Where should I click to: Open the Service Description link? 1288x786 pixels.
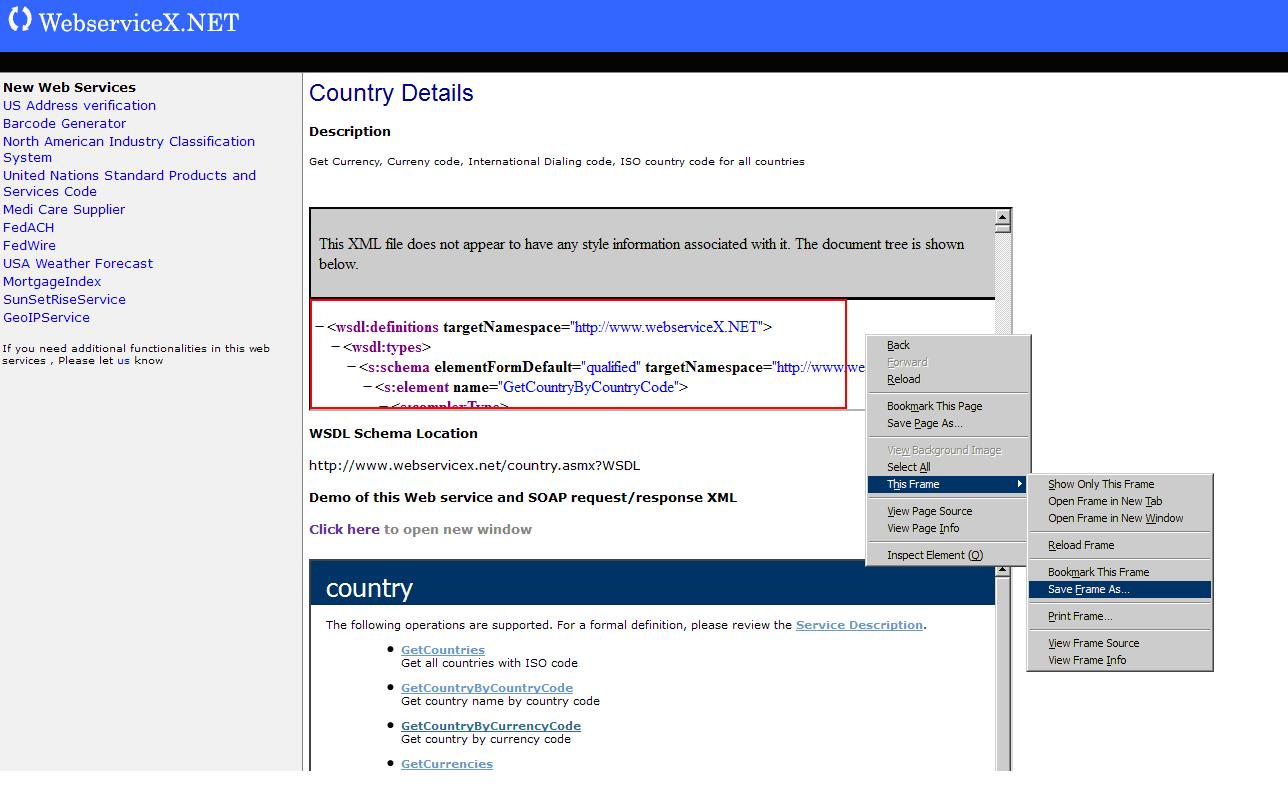[x=859, y=625]
